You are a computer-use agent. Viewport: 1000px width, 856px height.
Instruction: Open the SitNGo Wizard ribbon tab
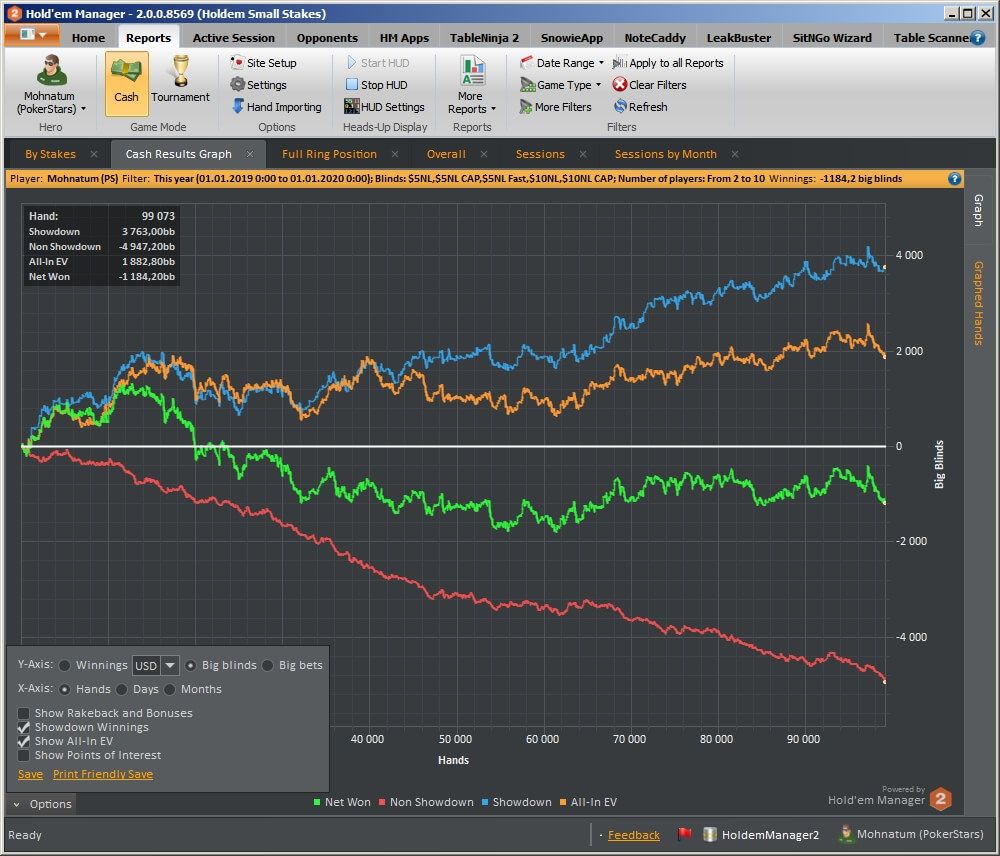[832, 38]
